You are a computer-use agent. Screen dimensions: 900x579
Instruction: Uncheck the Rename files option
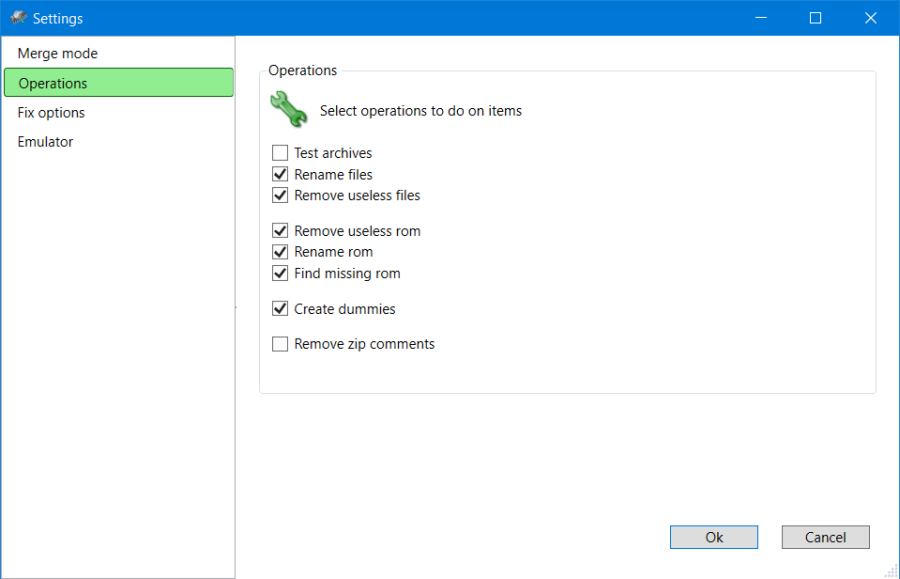(280, 174)
